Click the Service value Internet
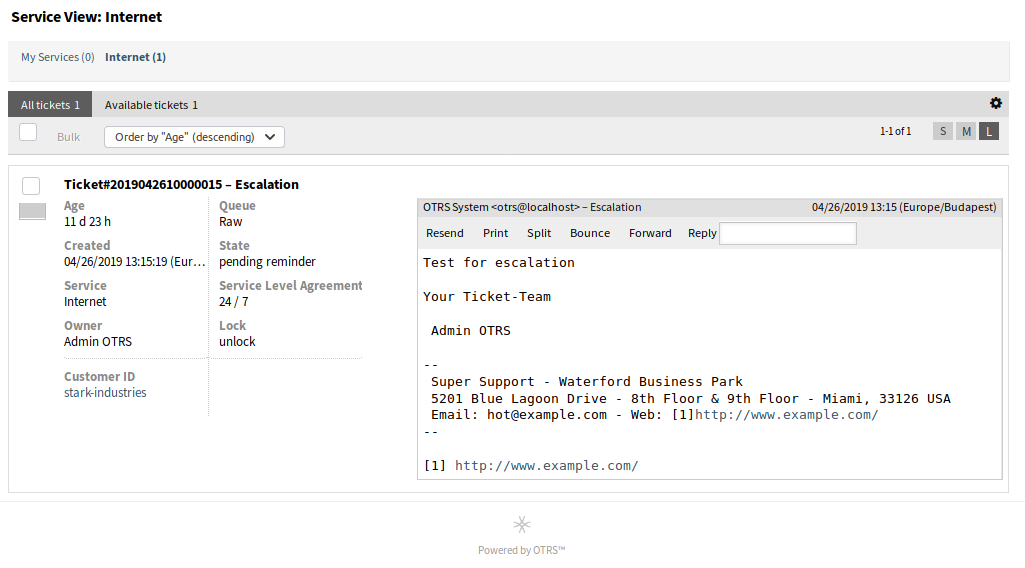Image resolution: width=1025 pixels, height=568 pixels. point(85,301)
